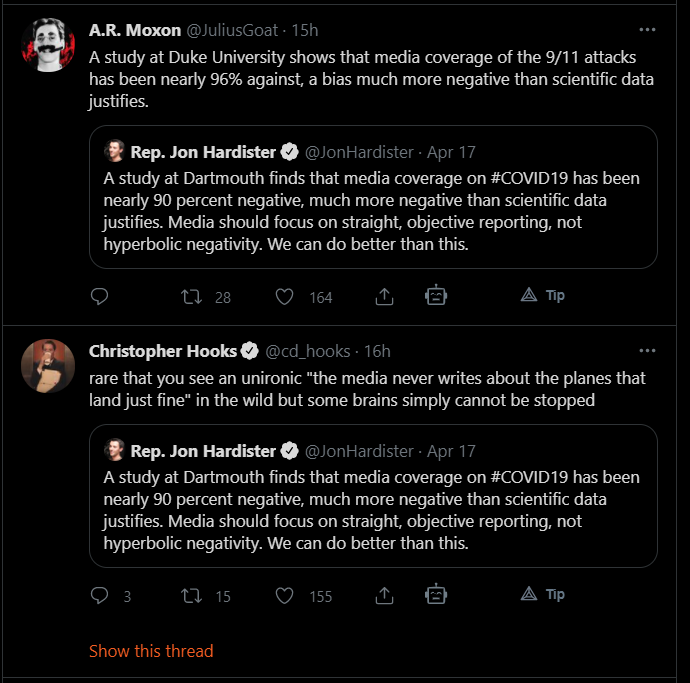Open Christopher Hooks' profile avatar
This screenshot has width=690, height=683.
coord(48,366)
